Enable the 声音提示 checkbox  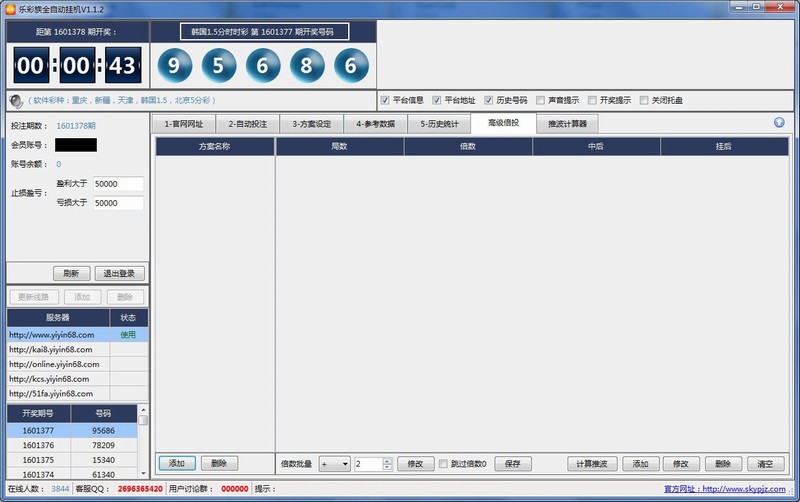coord(541,100)
